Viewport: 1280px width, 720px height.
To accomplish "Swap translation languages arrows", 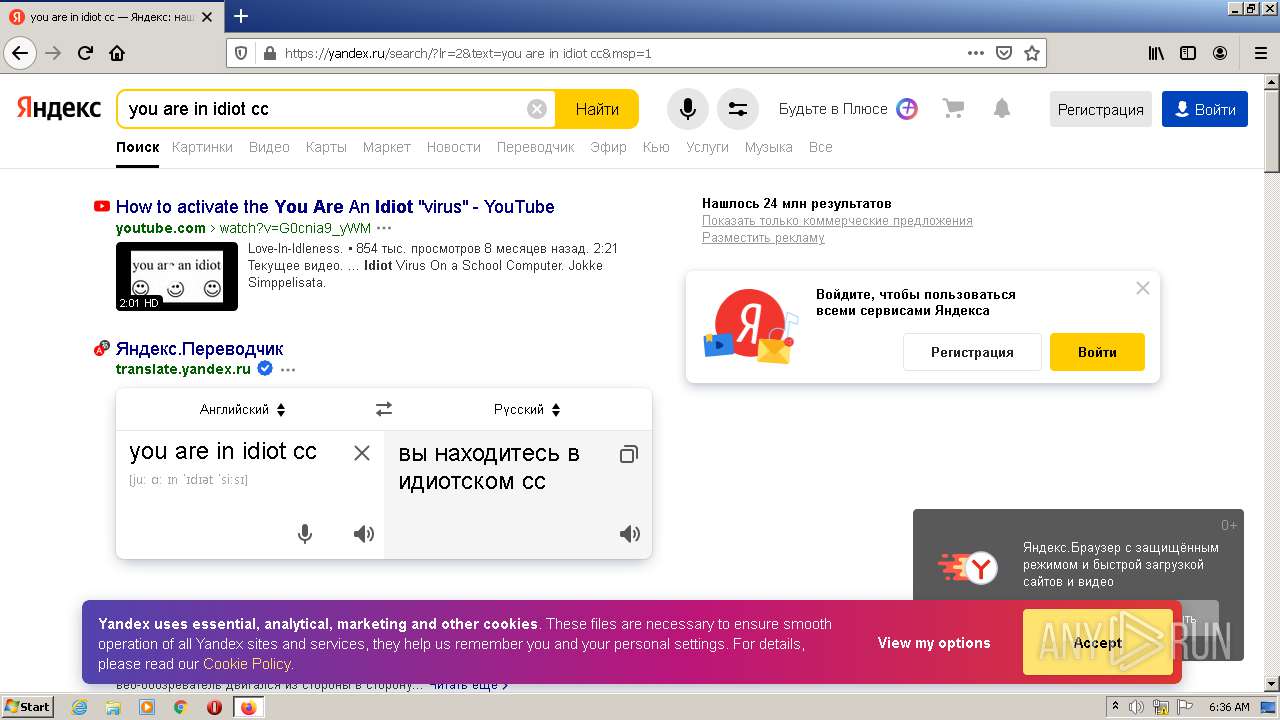I will 384,409.
